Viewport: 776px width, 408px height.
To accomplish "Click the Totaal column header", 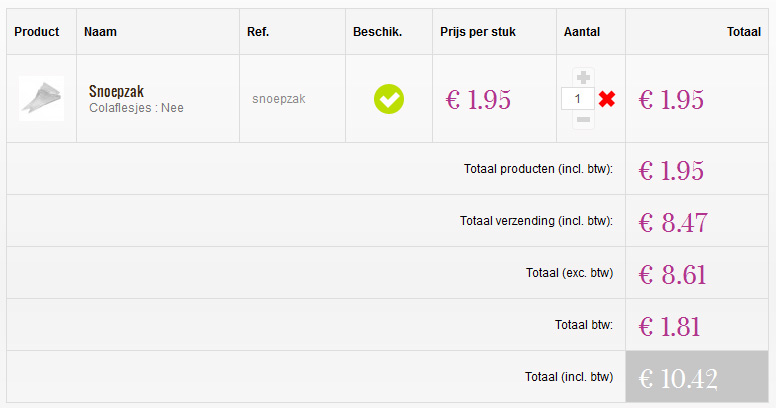I will tap(743, 32).
